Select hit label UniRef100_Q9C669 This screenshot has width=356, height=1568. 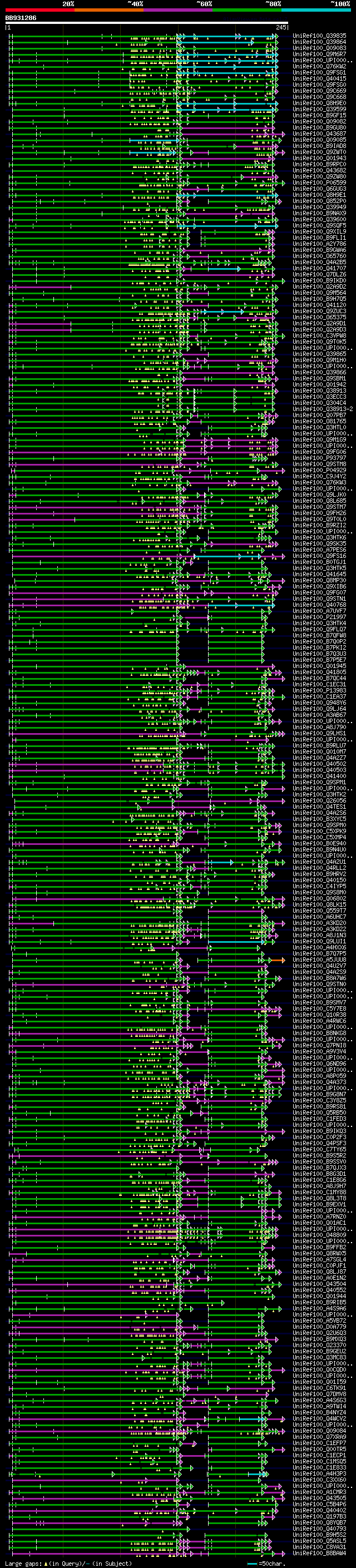click(319, 91)
